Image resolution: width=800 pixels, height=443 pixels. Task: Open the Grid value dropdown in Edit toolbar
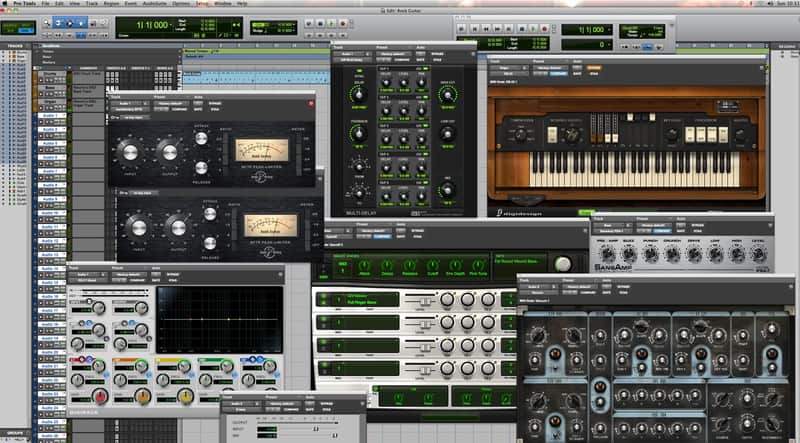coord(293,24)
